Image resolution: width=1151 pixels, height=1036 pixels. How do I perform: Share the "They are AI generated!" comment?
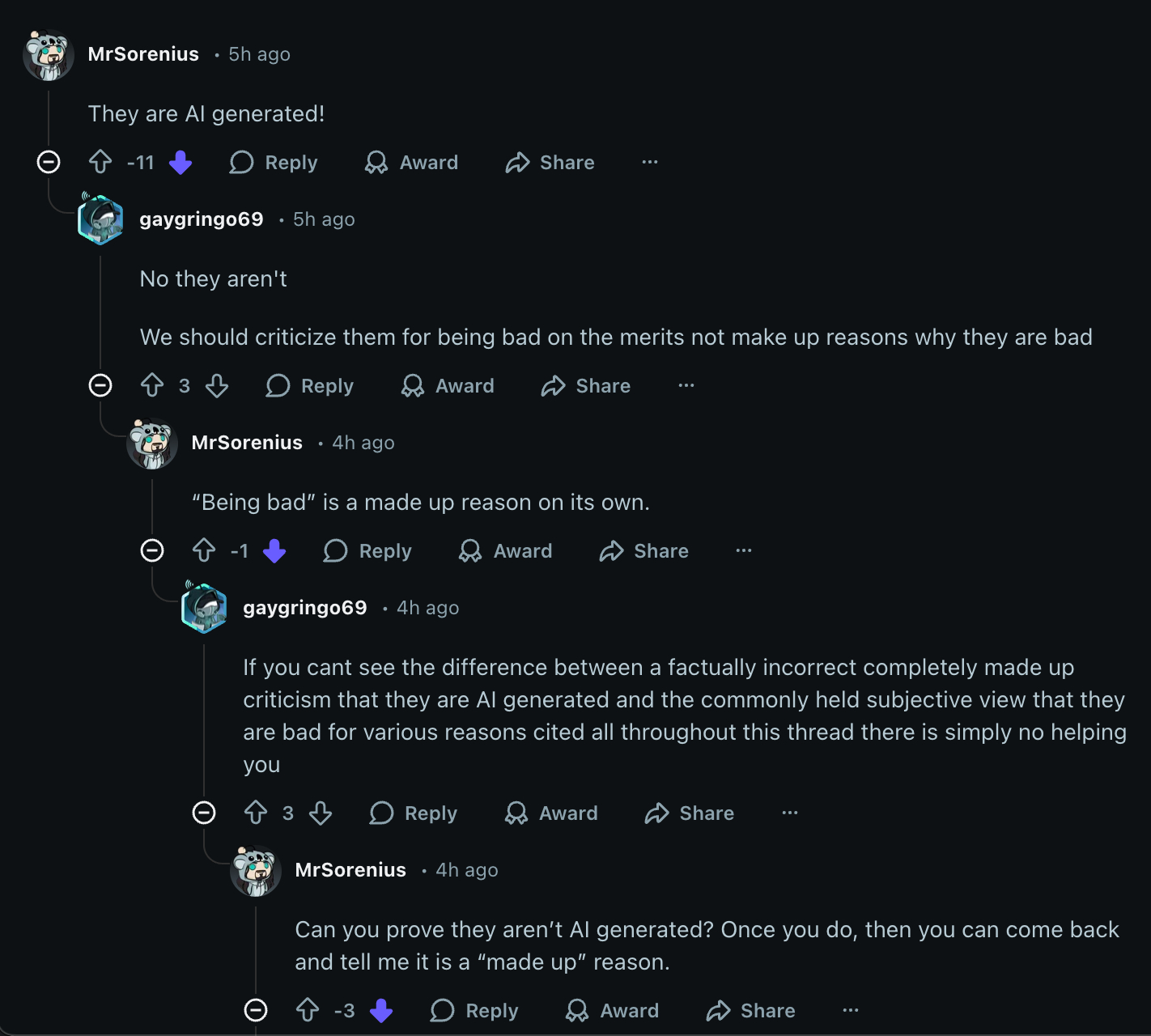coord(550,163)
